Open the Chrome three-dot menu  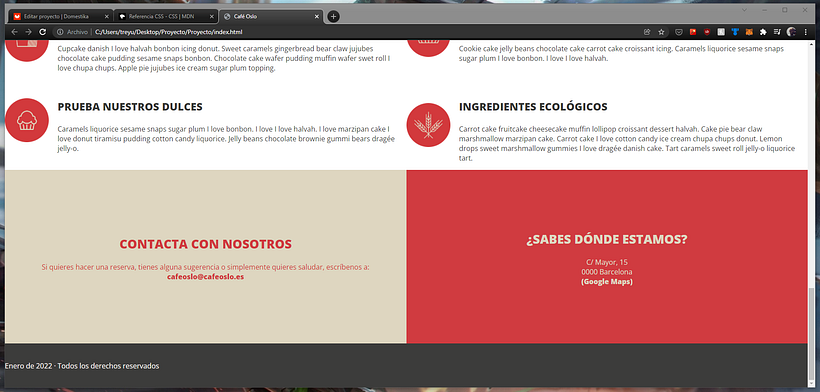[806, 32]
